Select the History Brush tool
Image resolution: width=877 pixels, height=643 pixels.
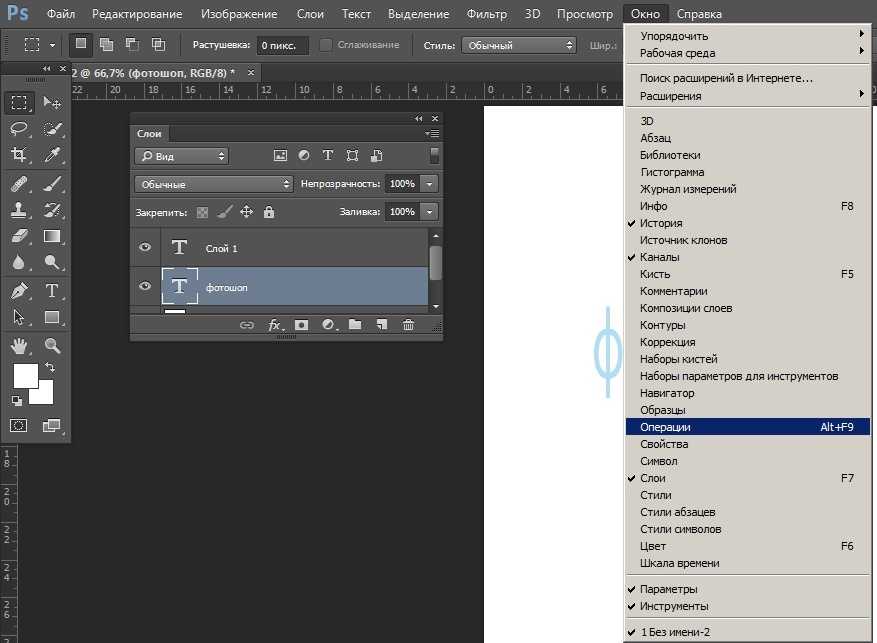tap(53, 210)
